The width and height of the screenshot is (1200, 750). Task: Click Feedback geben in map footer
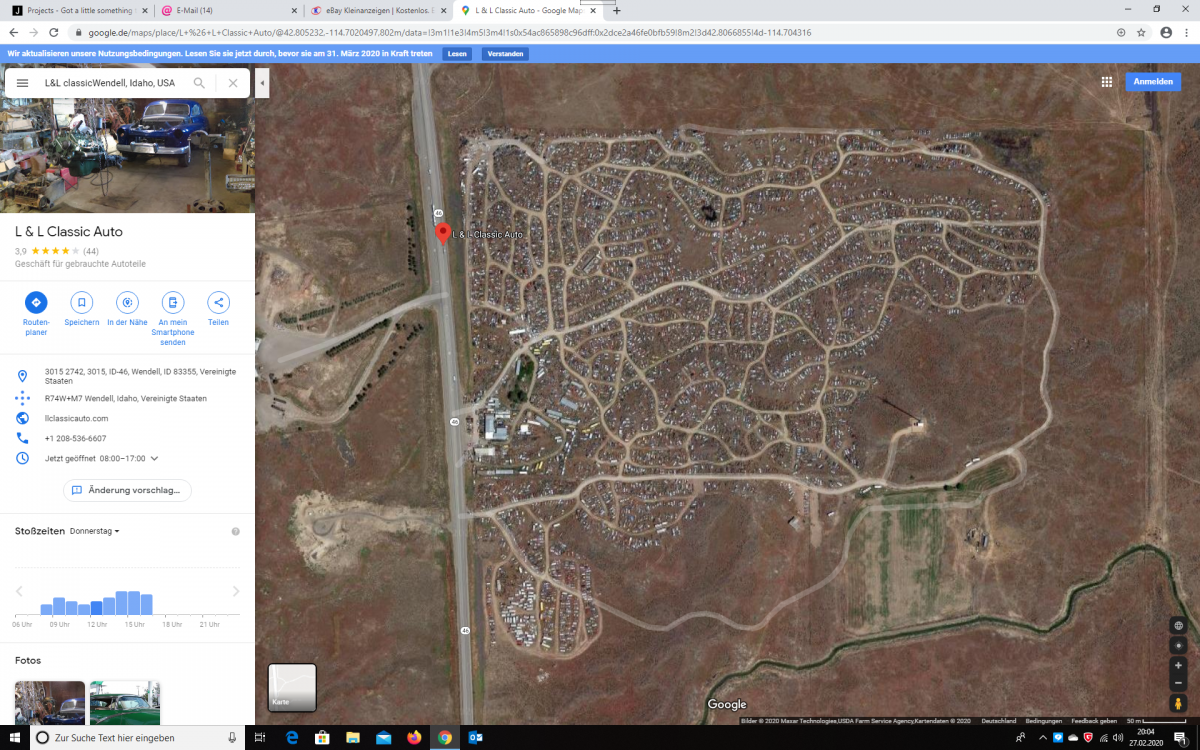point(1093,720)
